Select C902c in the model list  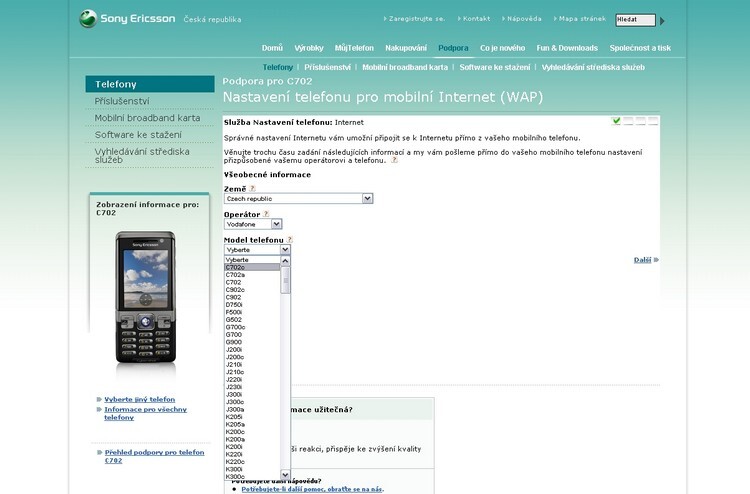(252, 290)
